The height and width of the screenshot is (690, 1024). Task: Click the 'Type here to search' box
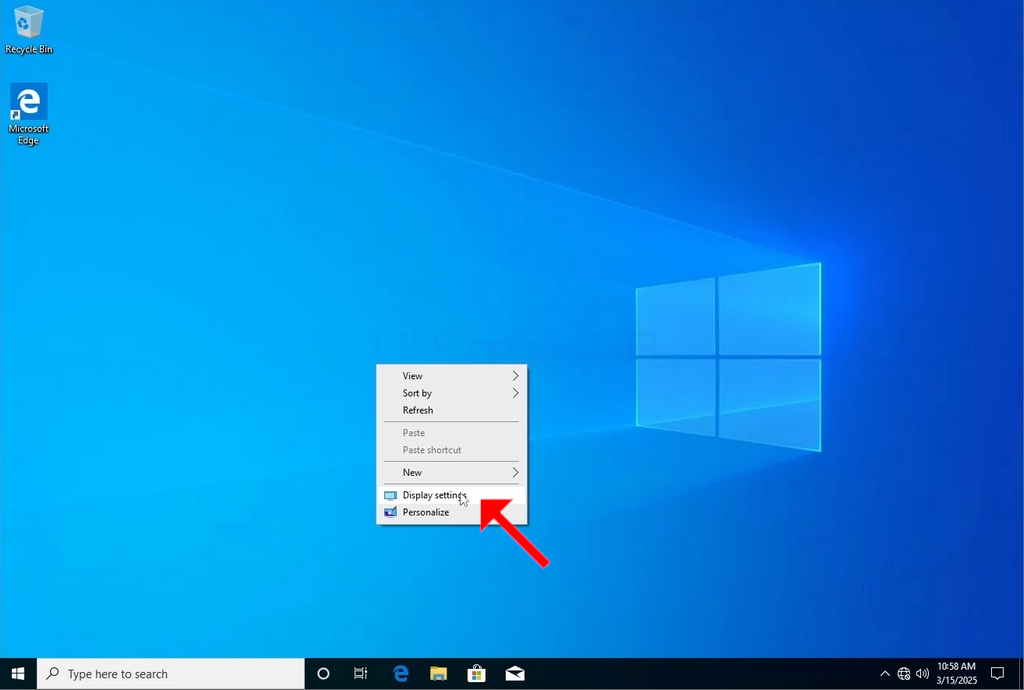pyautogui.click(x=171, y=674)
